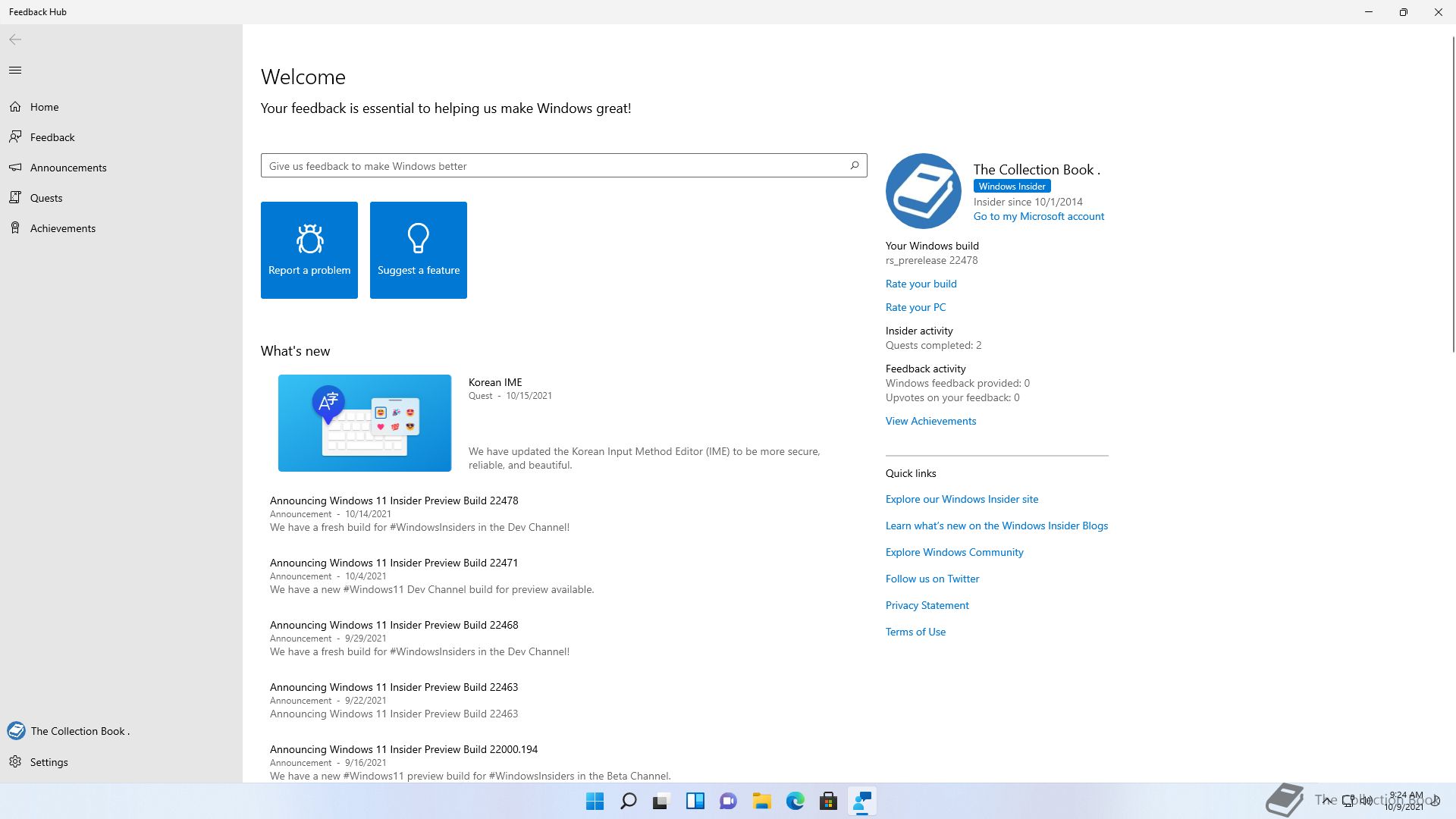The width and height of the screenshot is (1456, 819).
Task: Open Explore Windows Community link
Action: pyautogui.click(x=955, y=552)
